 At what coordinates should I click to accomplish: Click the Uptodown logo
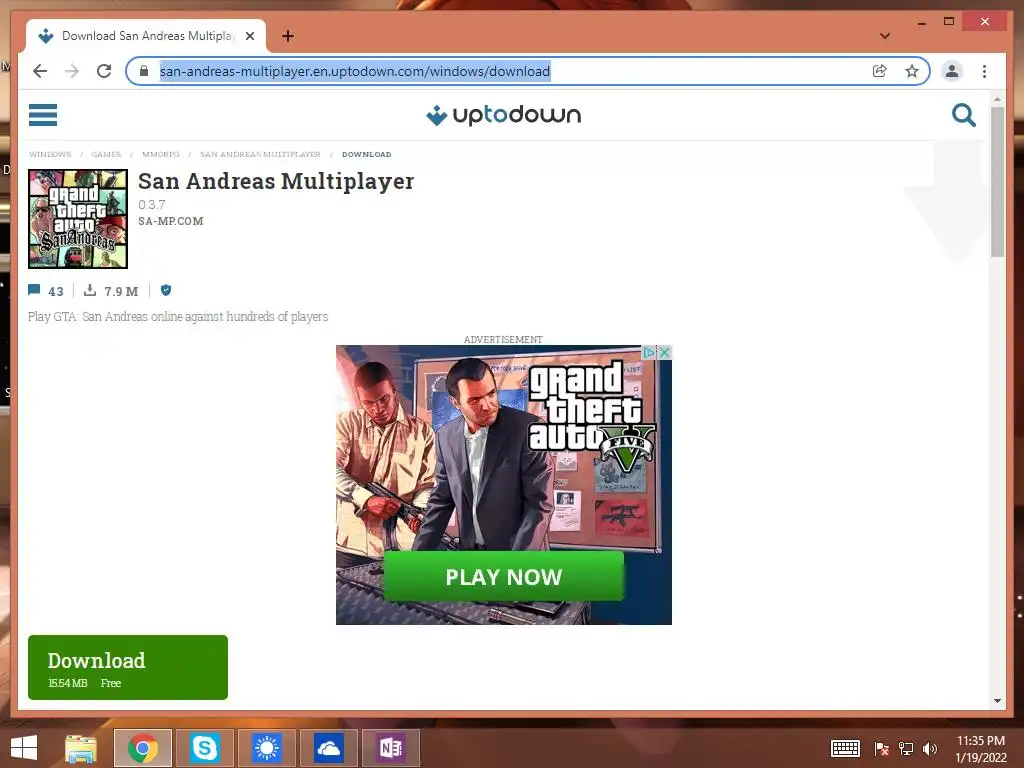[504, 115]
